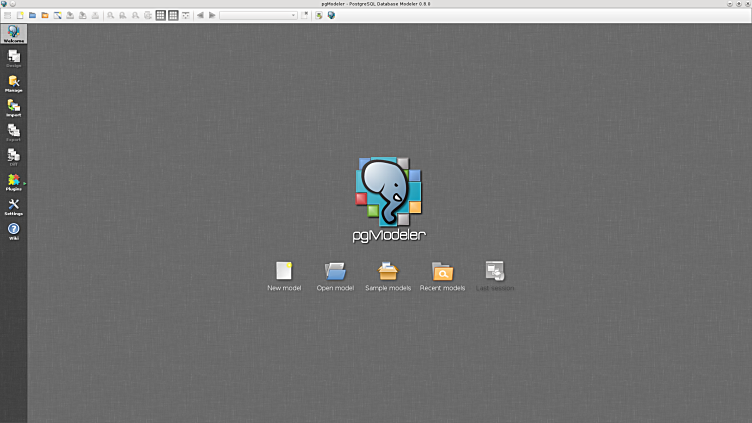This screenshot has width=752, height=423.
Task: Open the Wiki help page
Action: coord(14,230)
